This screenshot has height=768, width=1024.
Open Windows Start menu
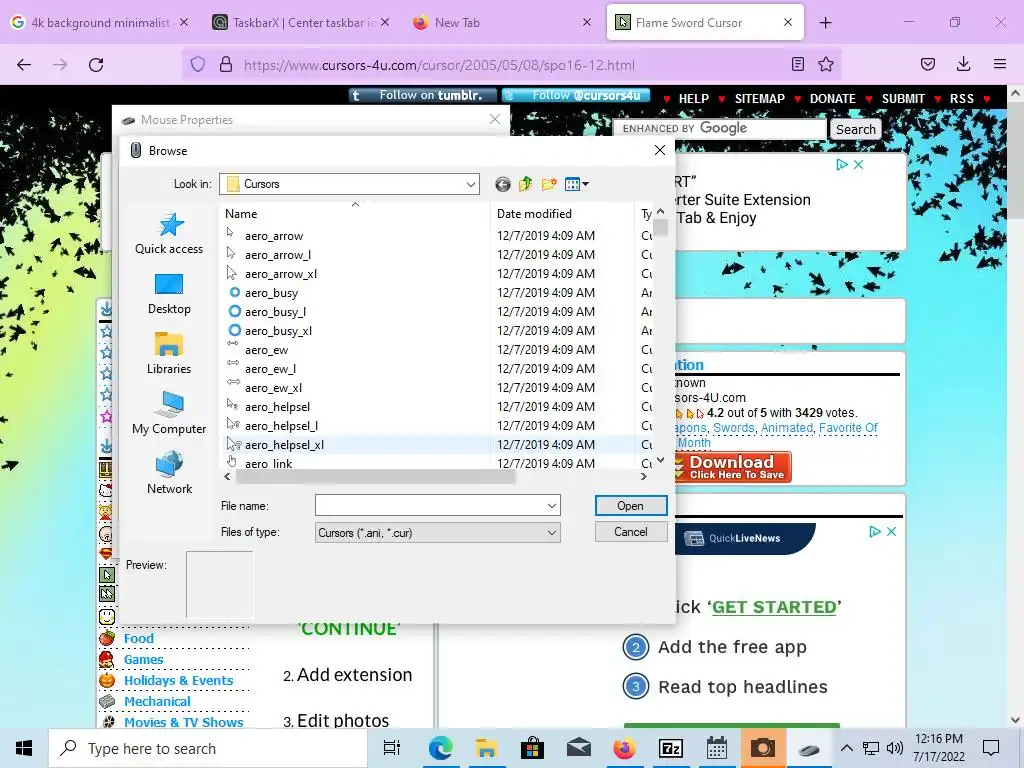click(x=24, y=748)
